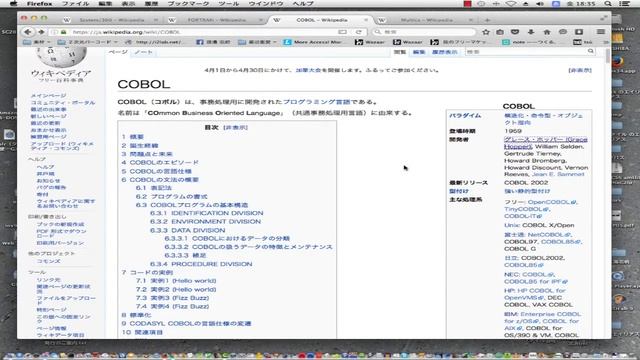Open contents entry 7.1 実例1 (Hello world)
640x360 pixels.
[176, 281]
